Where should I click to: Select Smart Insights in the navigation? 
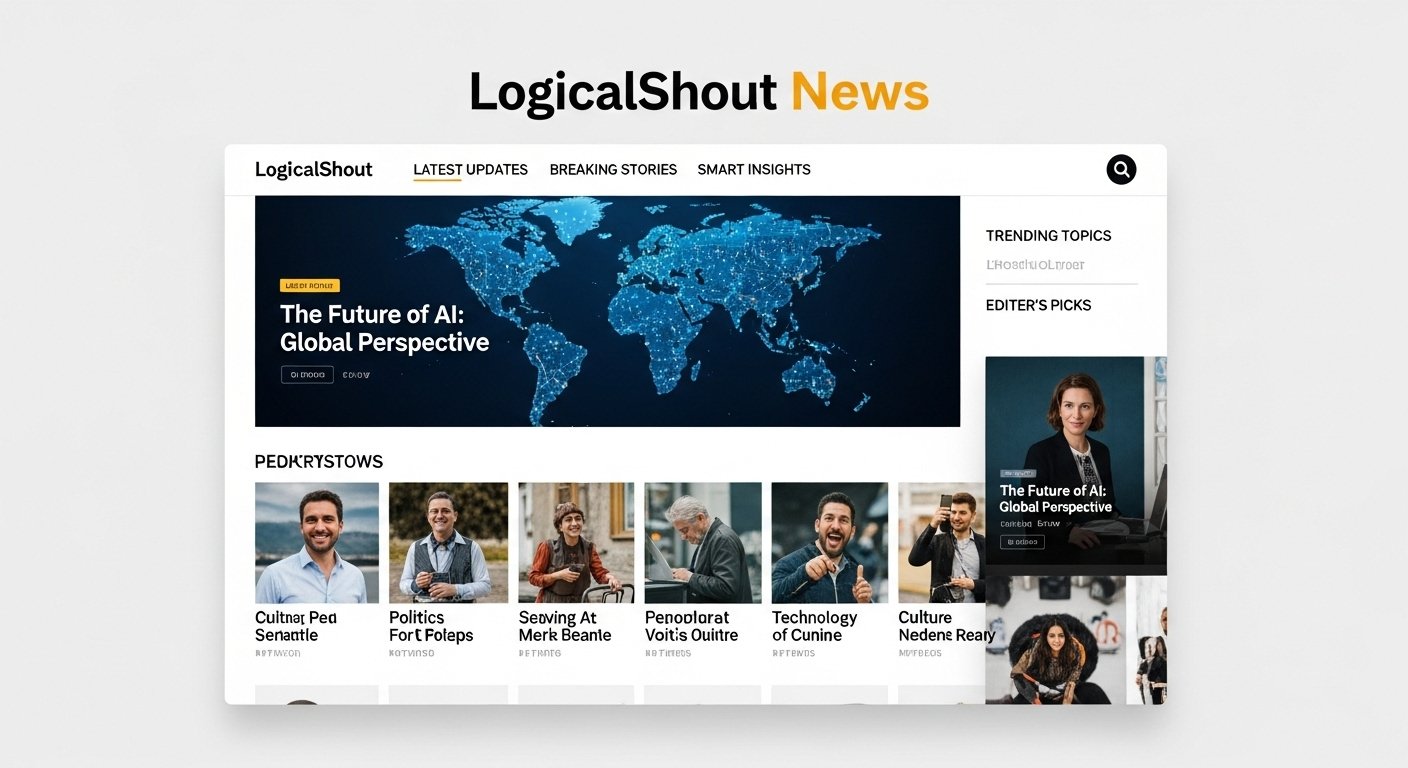(x=755, y=169)
